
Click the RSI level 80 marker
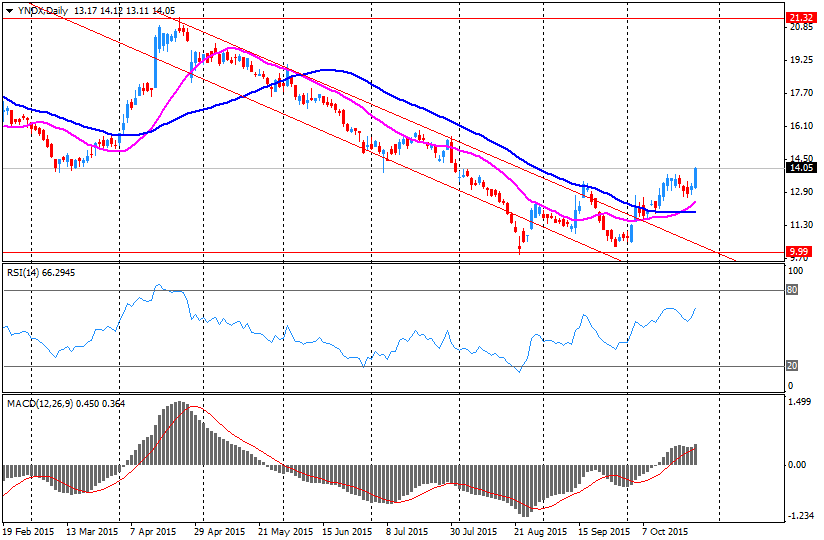point(792,290)
